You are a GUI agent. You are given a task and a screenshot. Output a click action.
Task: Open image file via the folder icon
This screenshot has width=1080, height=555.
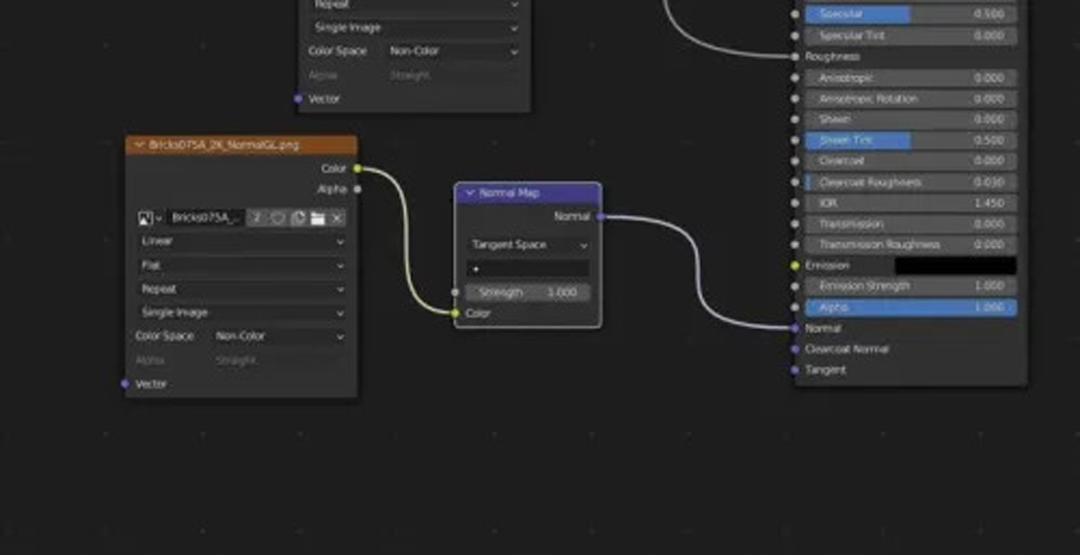[x=318, y=218]
